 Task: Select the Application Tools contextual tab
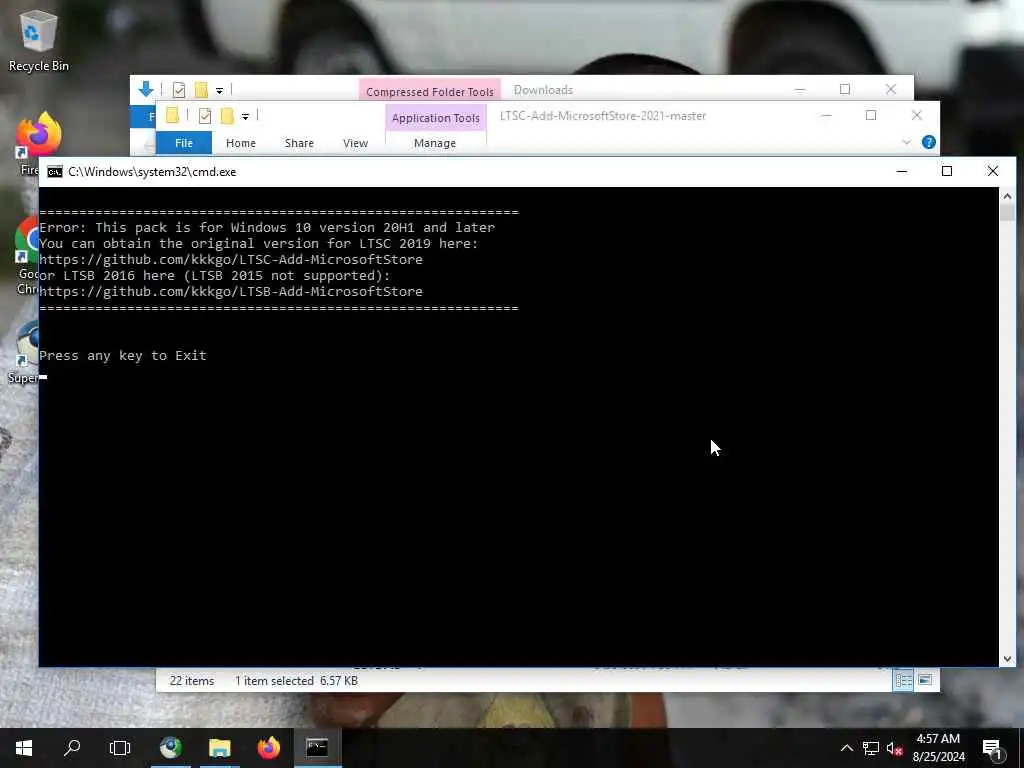436,118
